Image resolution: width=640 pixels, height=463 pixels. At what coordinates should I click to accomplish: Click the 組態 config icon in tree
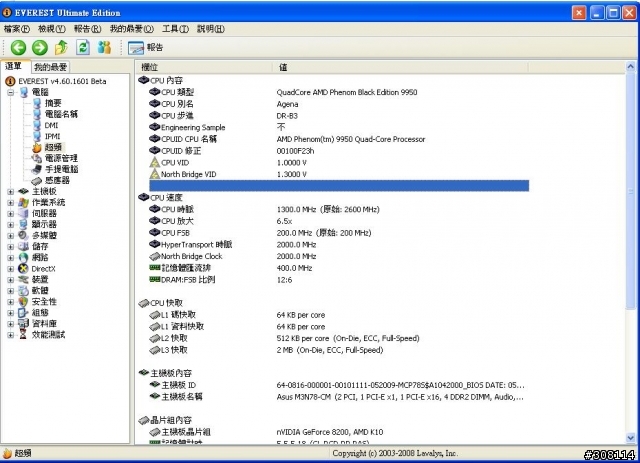click(24, 313)
